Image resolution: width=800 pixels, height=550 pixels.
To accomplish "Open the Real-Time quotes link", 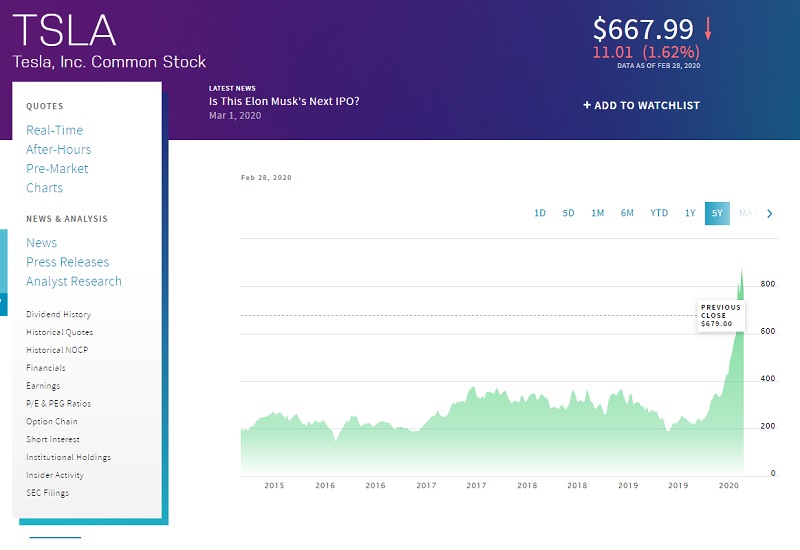I will click(55, 130).
